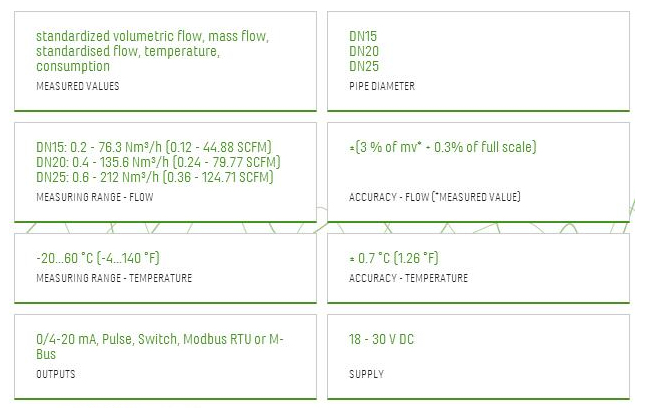Click the DN25 0.6 - 212 Nm³/h flow range
Viewport: 668px width, 408px height.
154,177
